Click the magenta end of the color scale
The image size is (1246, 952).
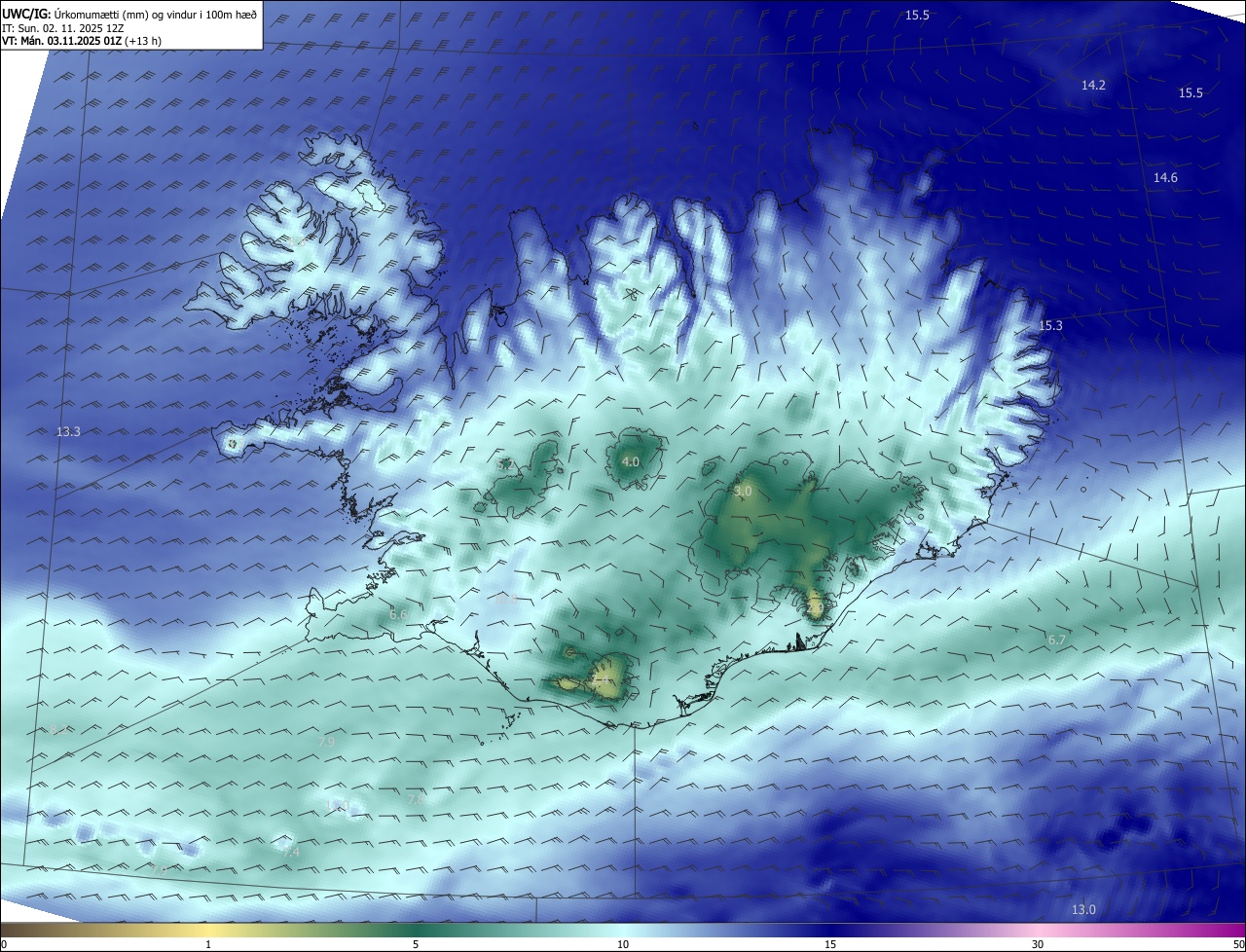pos(1227,931)
